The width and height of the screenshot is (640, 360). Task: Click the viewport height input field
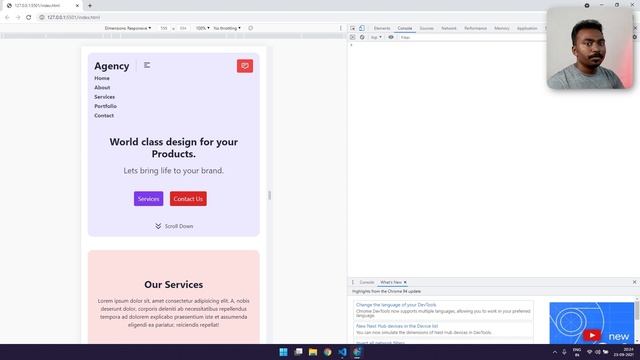point(183,28)
